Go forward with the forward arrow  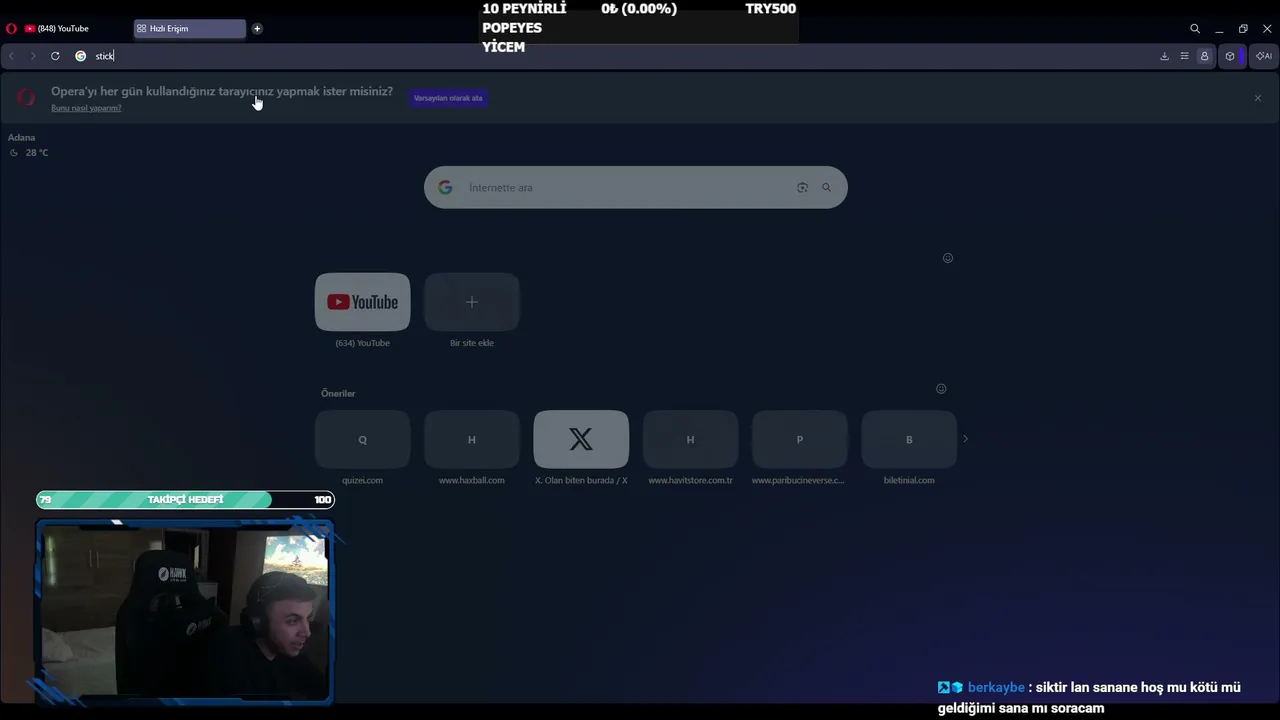[x=33, y=56]
